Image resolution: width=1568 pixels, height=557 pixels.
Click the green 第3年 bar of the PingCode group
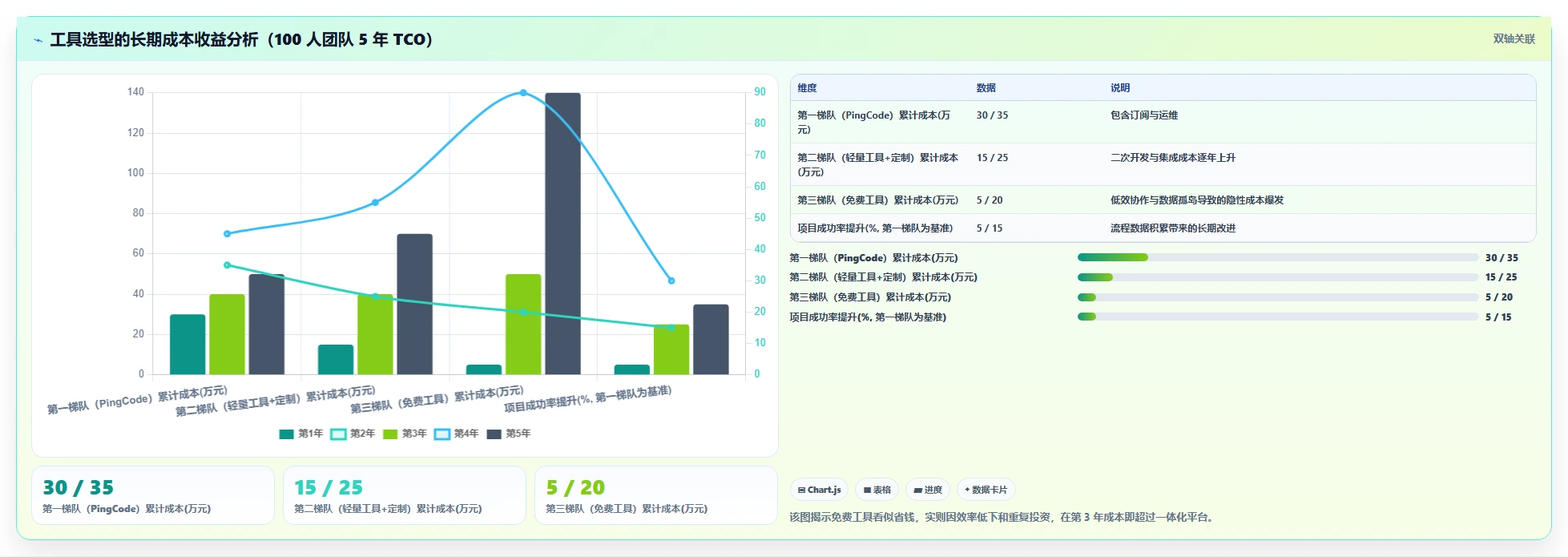227,334
